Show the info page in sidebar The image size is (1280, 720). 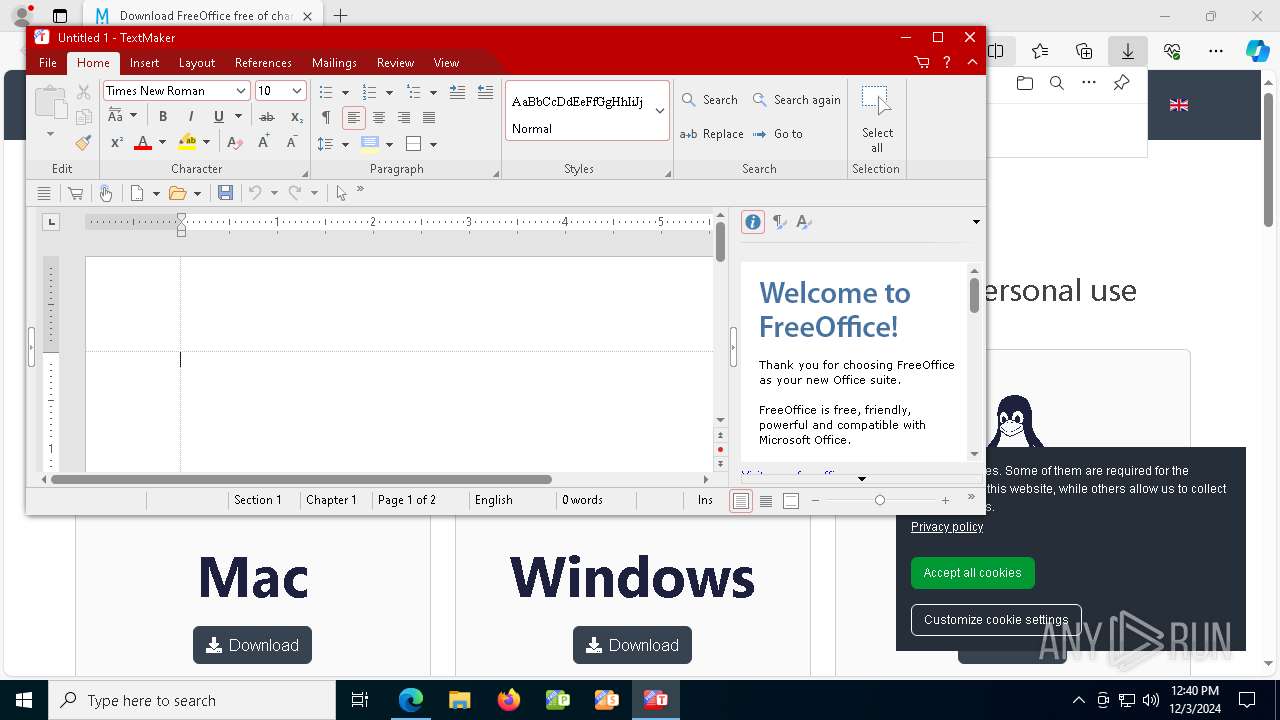pyautogui.click(x=753, y=222)
